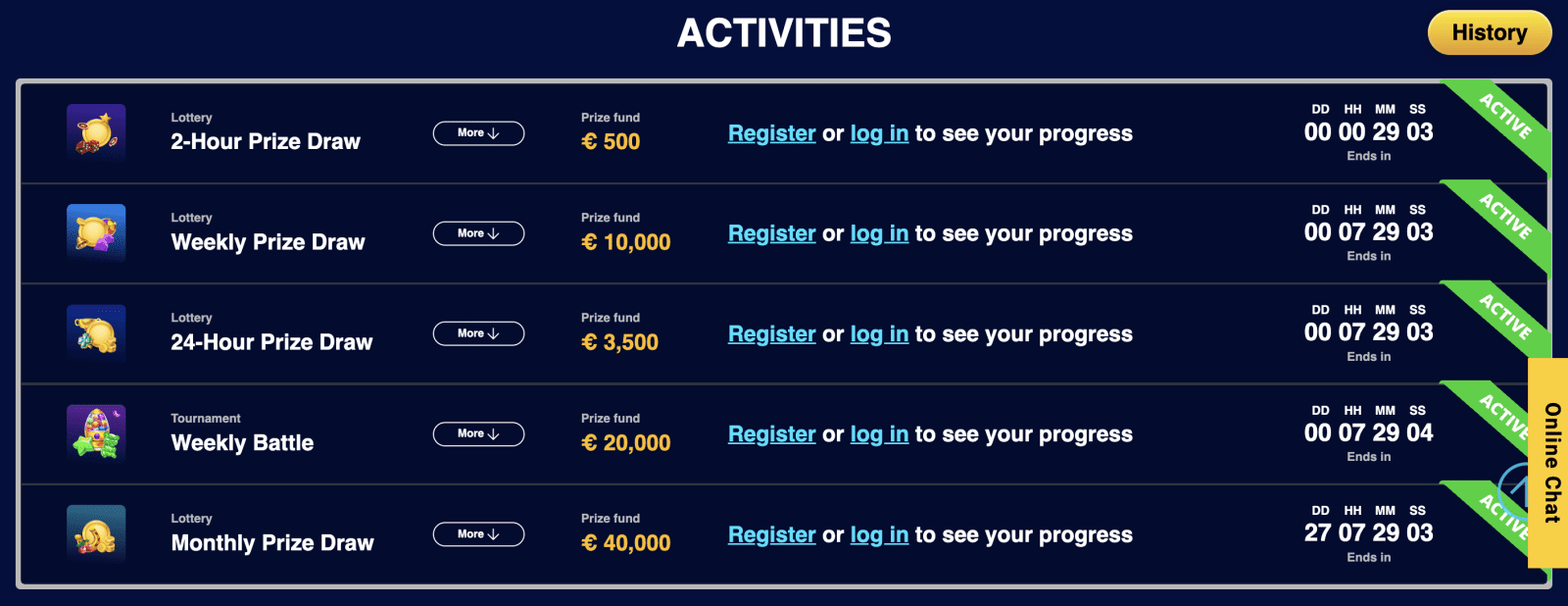Click log in link in Weekly Prize Draw row
The height and width of the screenshot is (606, 1568).
coord(879,233)
